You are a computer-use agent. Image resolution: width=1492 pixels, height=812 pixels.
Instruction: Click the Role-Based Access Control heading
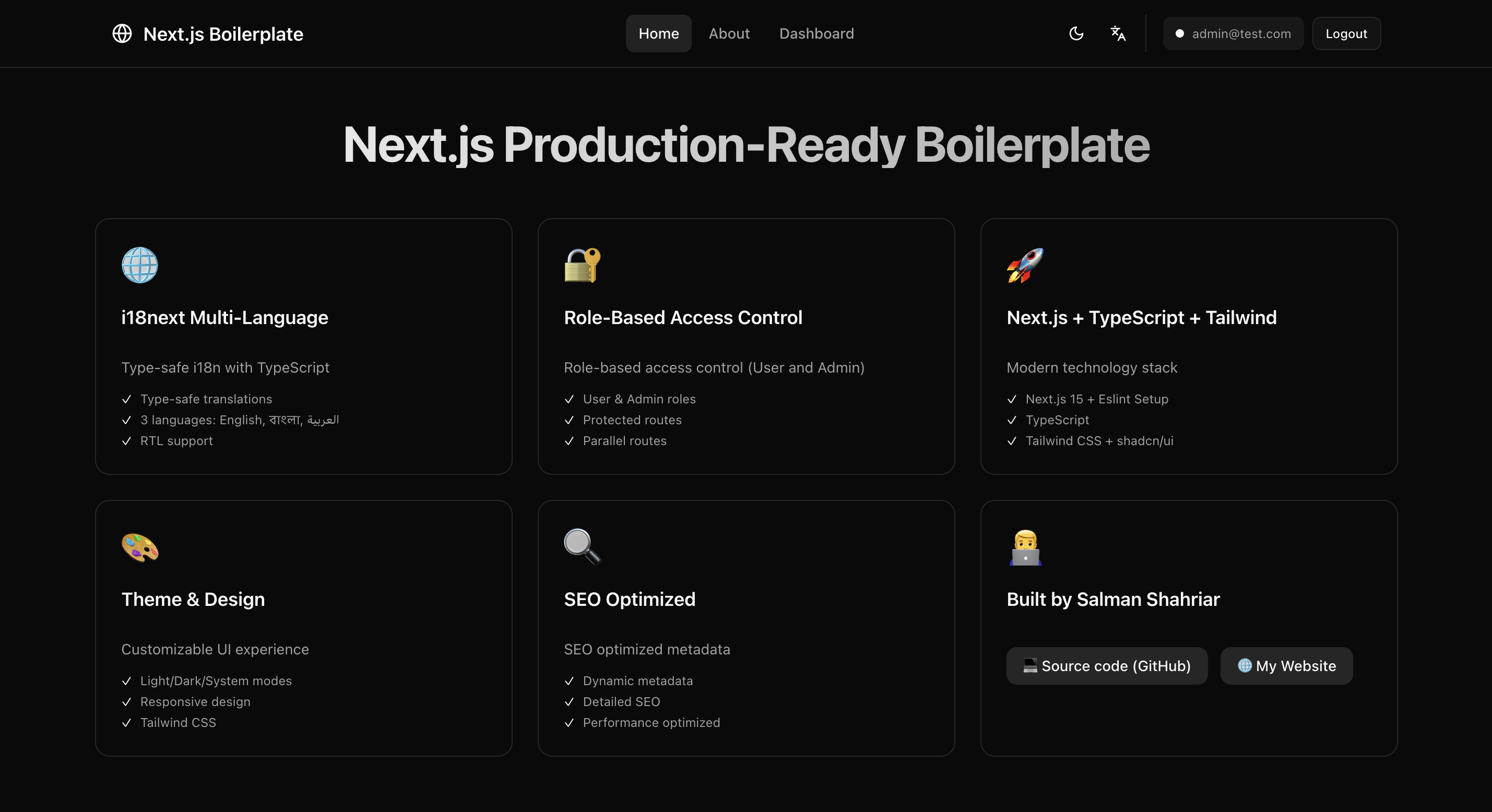point(683,317)
